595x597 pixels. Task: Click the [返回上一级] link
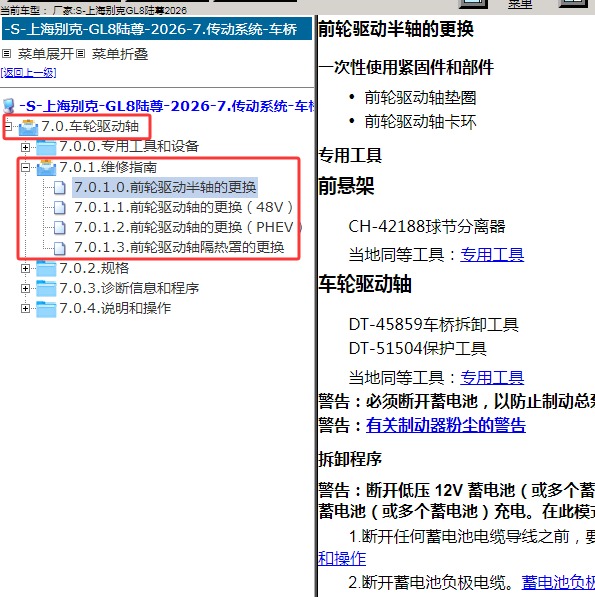point(29,72)
